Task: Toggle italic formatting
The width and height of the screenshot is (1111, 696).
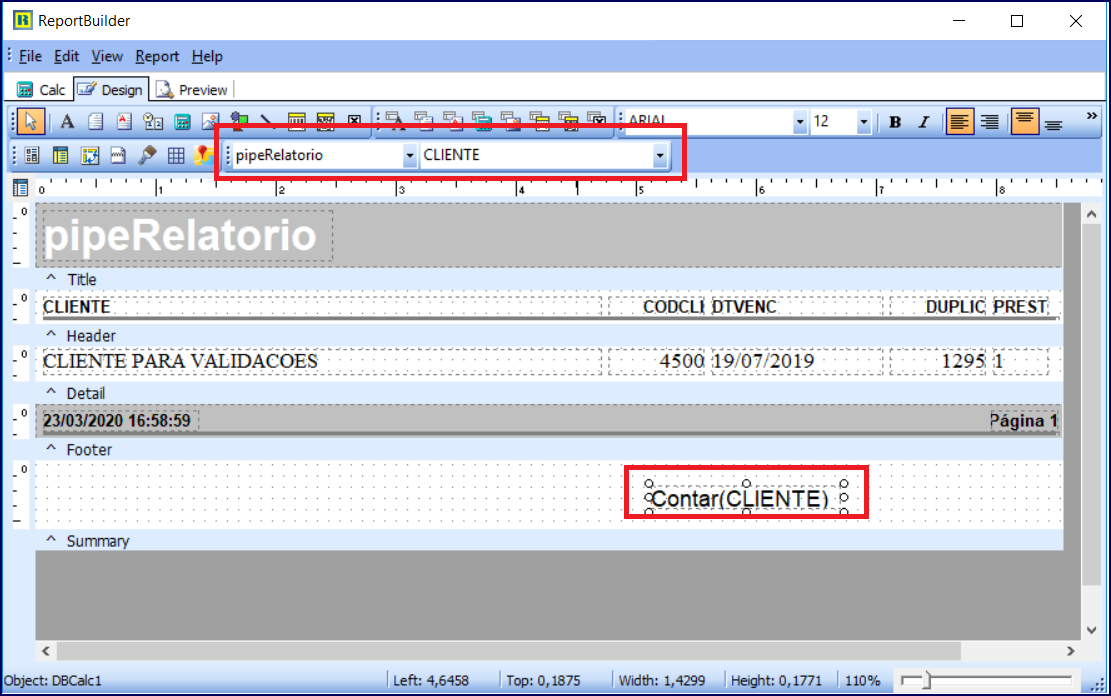Action: tap(923, 122)
